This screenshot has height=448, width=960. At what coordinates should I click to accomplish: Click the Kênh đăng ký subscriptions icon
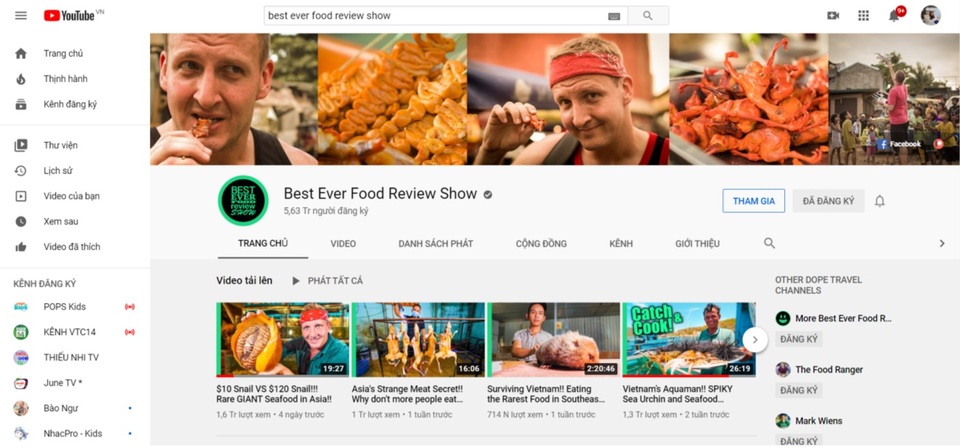click(21, 105)
